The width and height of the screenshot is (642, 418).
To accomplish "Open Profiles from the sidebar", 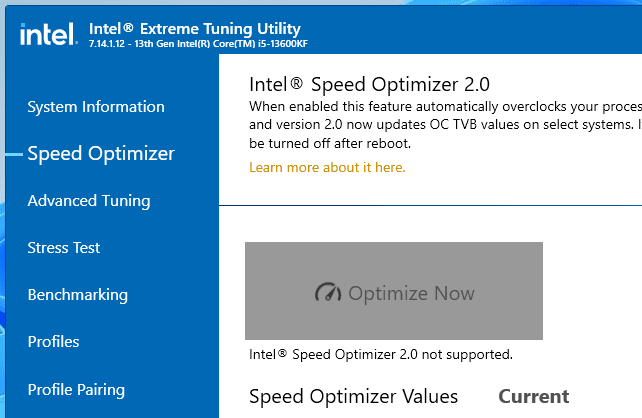I will click(x=53, y=341).
